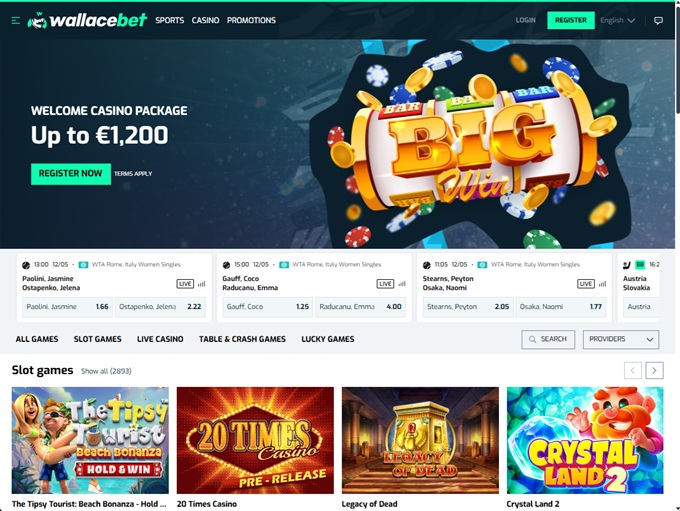The height and width of the screenshot is (511, 680).
Task: Open stats icon for Stearns vs Osaka
Action: point(602,284)
